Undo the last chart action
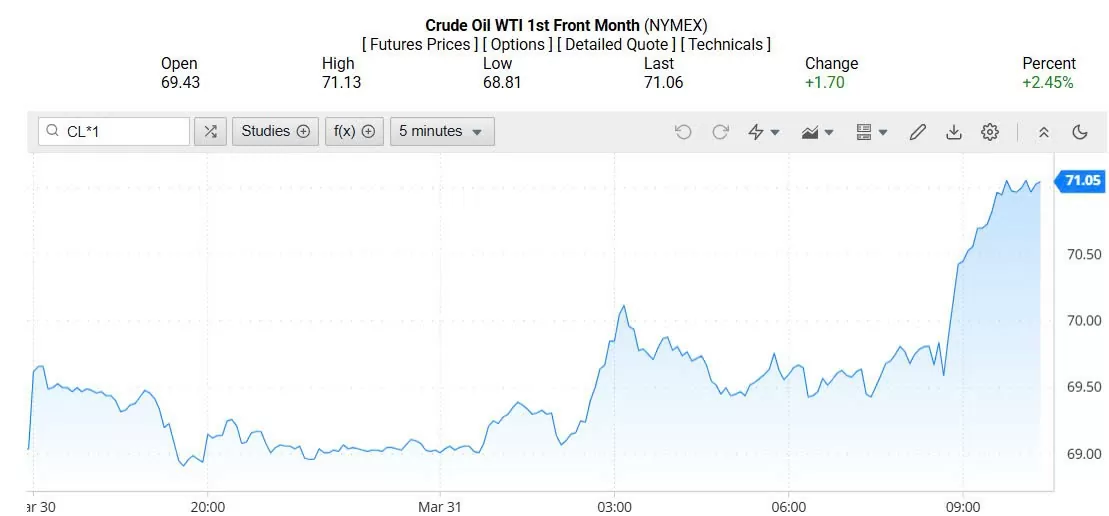Viewport: 1109px width, 516px height. [x=683, y=132]
